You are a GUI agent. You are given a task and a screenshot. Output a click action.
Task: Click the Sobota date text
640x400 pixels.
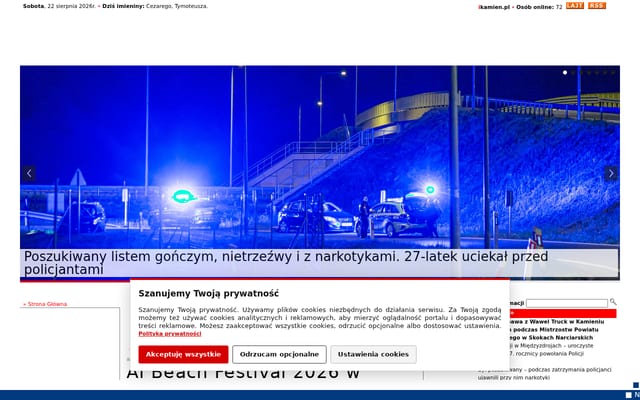pyautogui.click(x=33, y=7)
